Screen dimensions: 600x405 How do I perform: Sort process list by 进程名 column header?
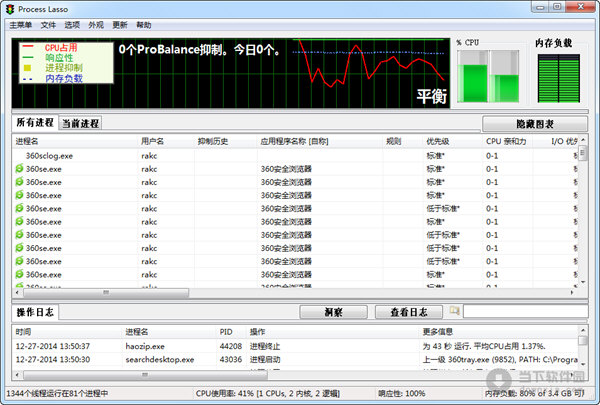[75, 141]
